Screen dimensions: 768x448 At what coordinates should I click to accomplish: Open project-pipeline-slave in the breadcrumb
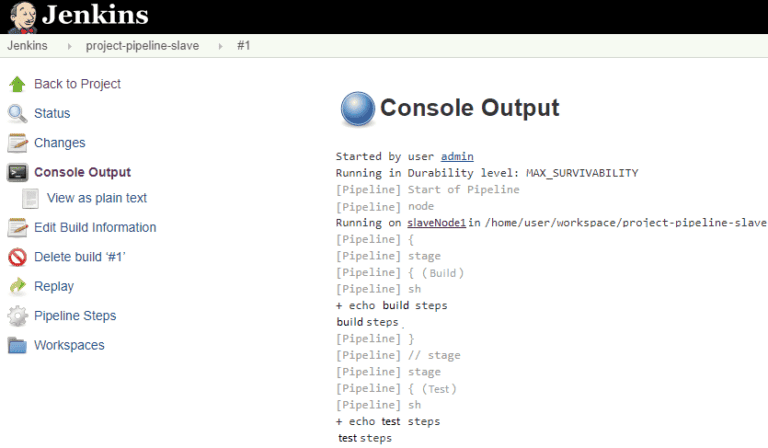coord(143,46)
